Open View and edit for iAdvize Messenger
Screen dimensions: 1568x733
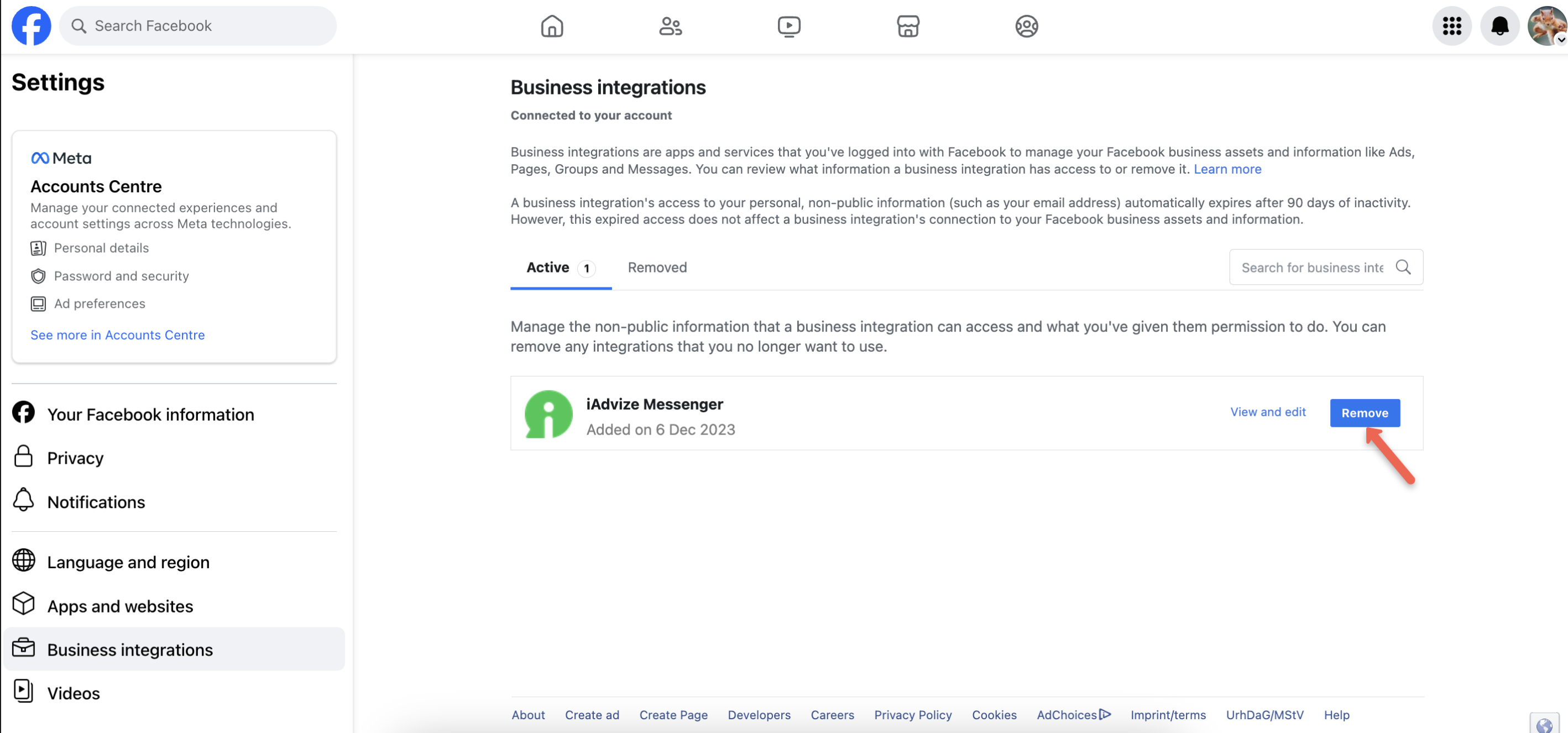click(x=1268, y=412)
